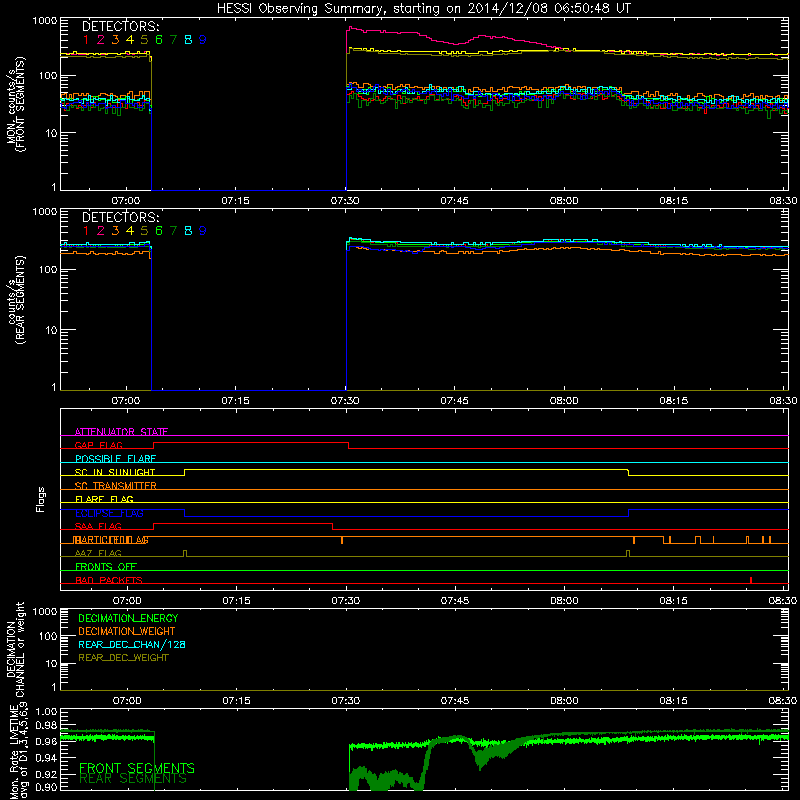
Task: Click the 0.98 tick label on the livetime axis
Action: pos(46,725)
